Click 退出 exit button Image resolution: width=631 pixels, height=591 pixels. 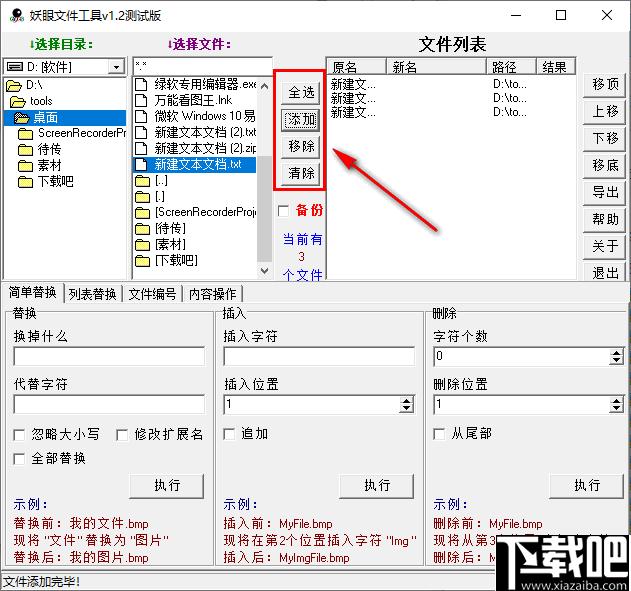click(604, 272)
